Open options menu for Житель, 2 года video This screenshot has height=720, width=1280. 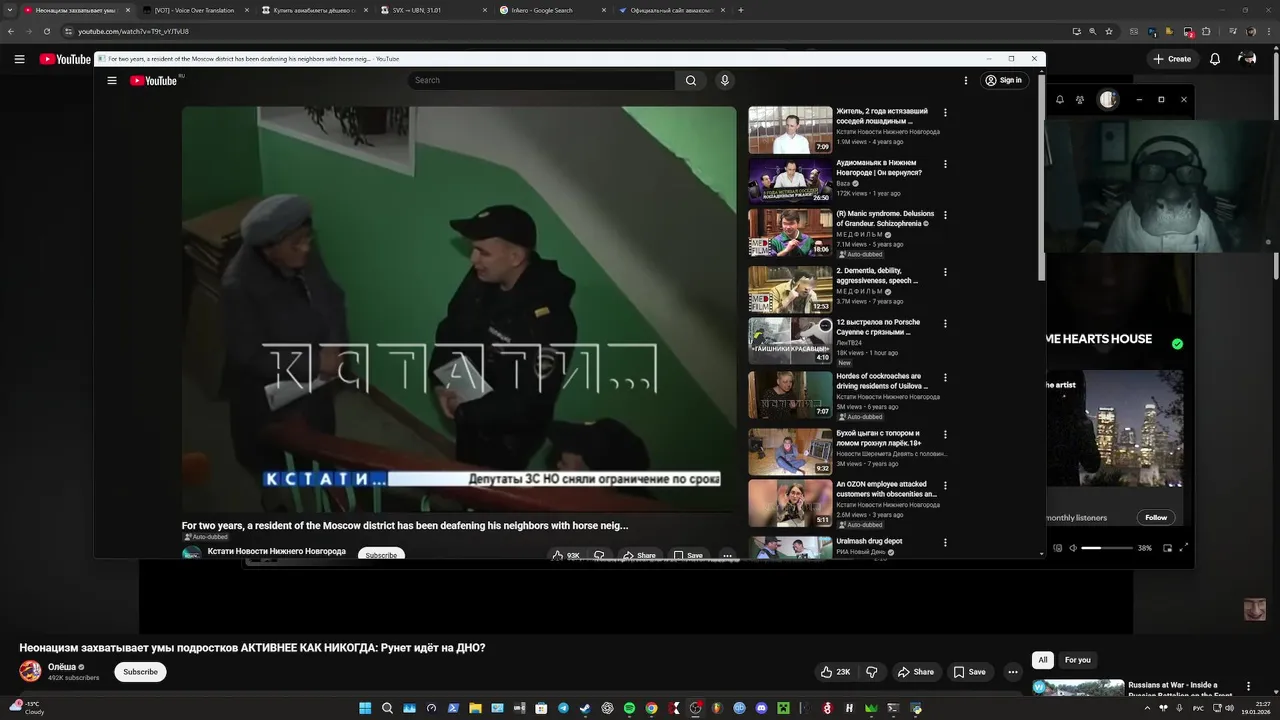(x=945, y=113)
